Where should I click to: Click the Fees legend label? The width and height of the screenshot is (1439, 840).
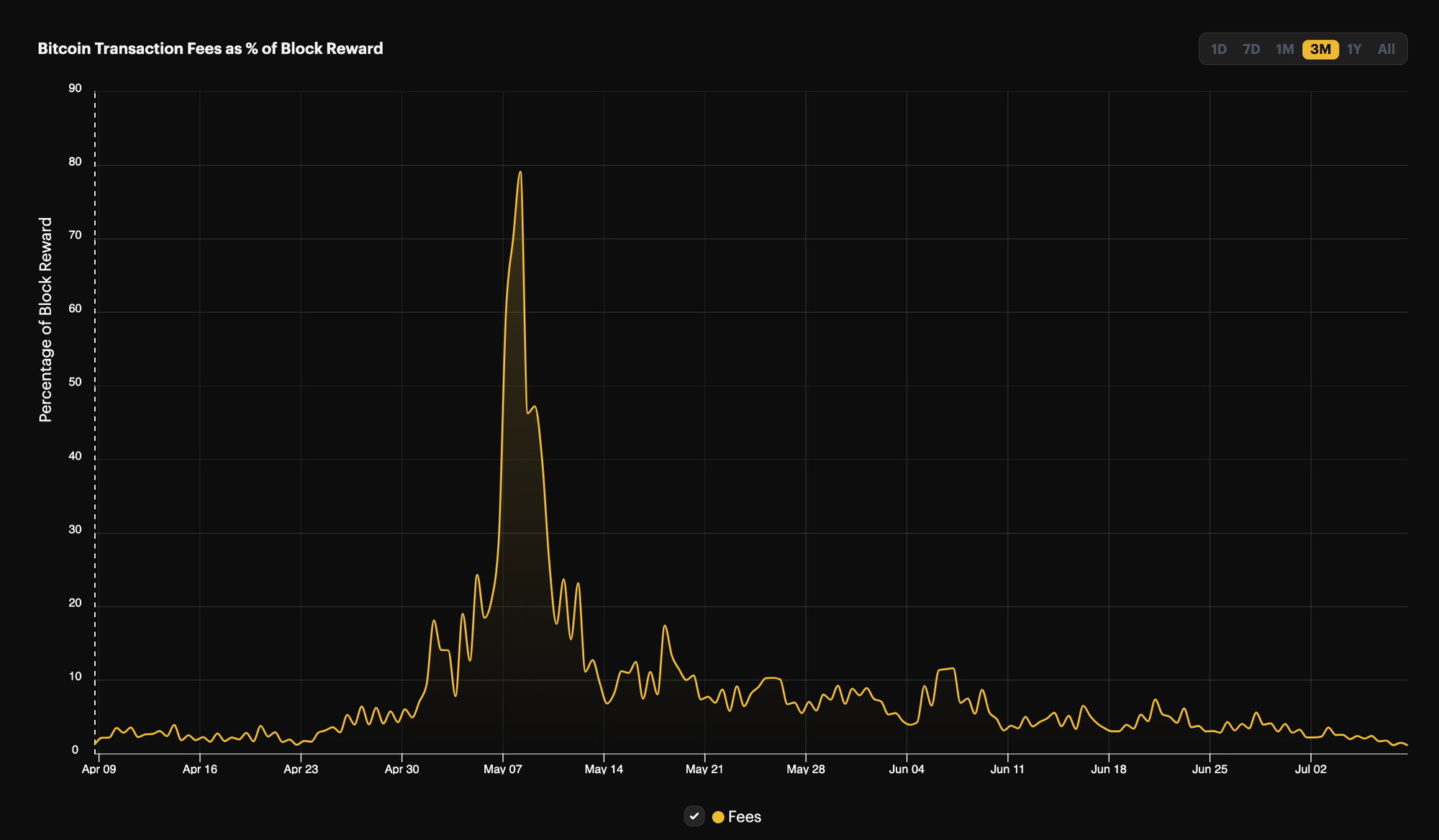(744, 817)
